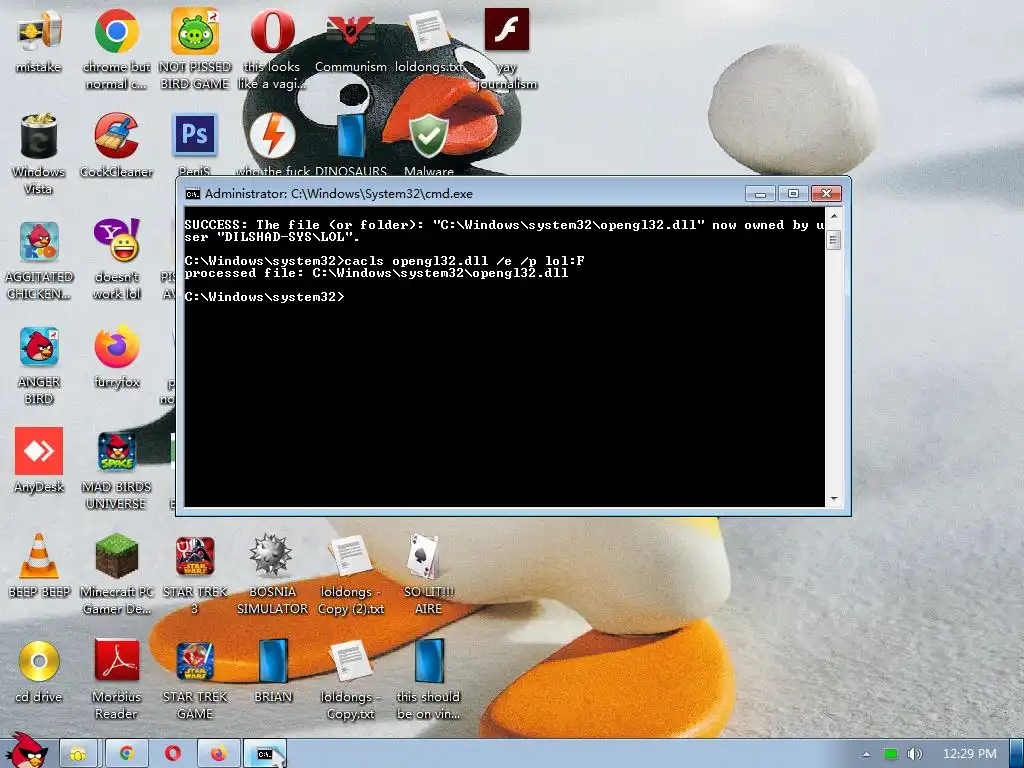Screen dimensions: 1024x768
Task: Minimize the cmd.exe window
Action: point(760,193)
